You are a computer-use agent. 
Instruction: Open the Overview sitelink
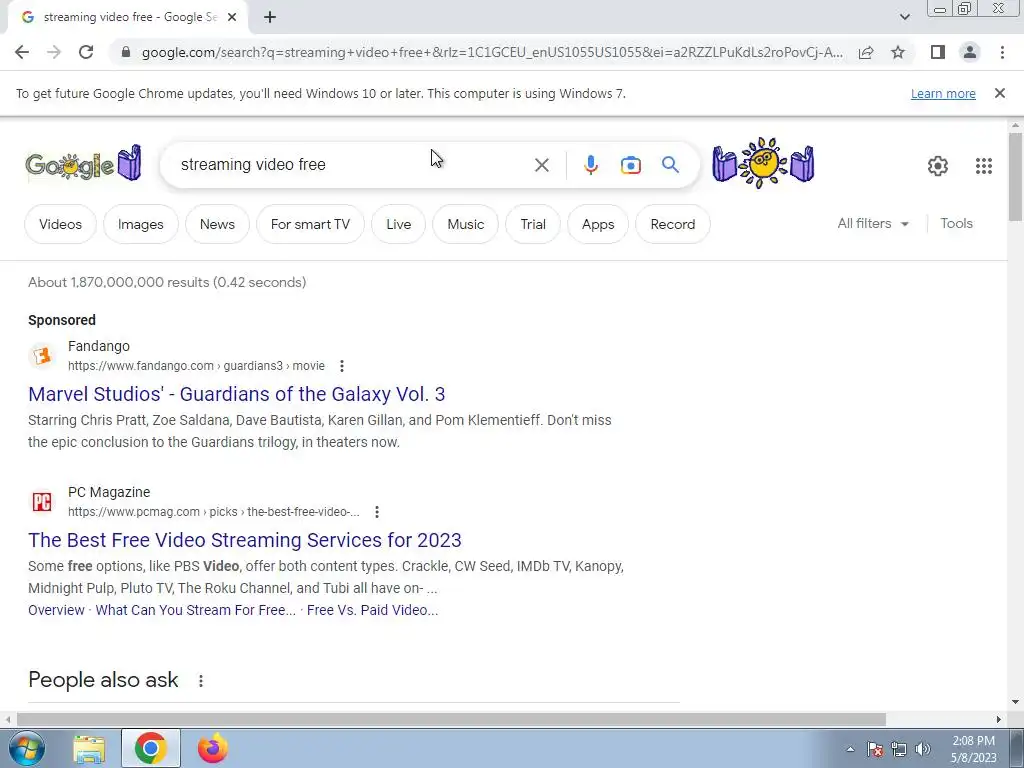[56, 610]
